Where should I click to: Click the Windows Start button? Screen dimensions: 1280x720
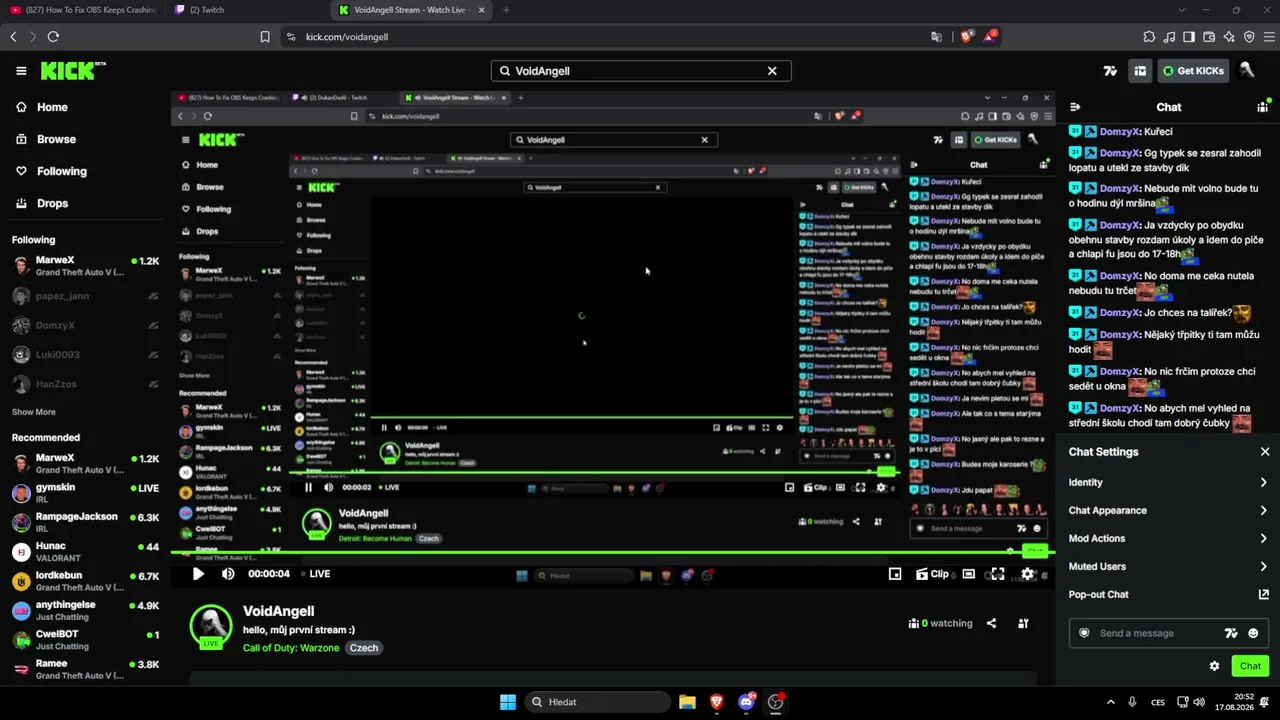(507, 702)
